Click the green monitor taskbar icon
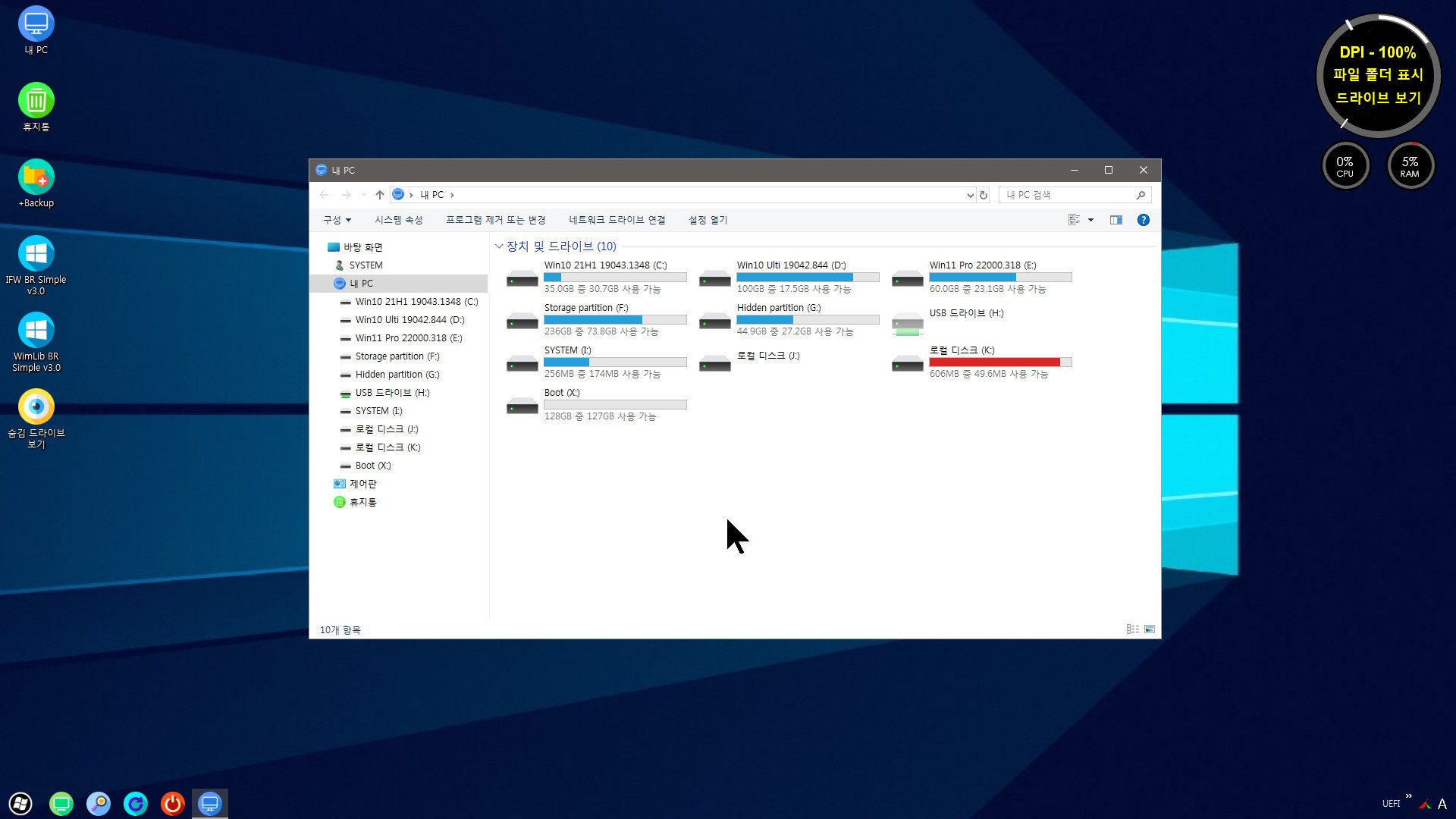Screen dimensions: 1456x819 point(61,804)
